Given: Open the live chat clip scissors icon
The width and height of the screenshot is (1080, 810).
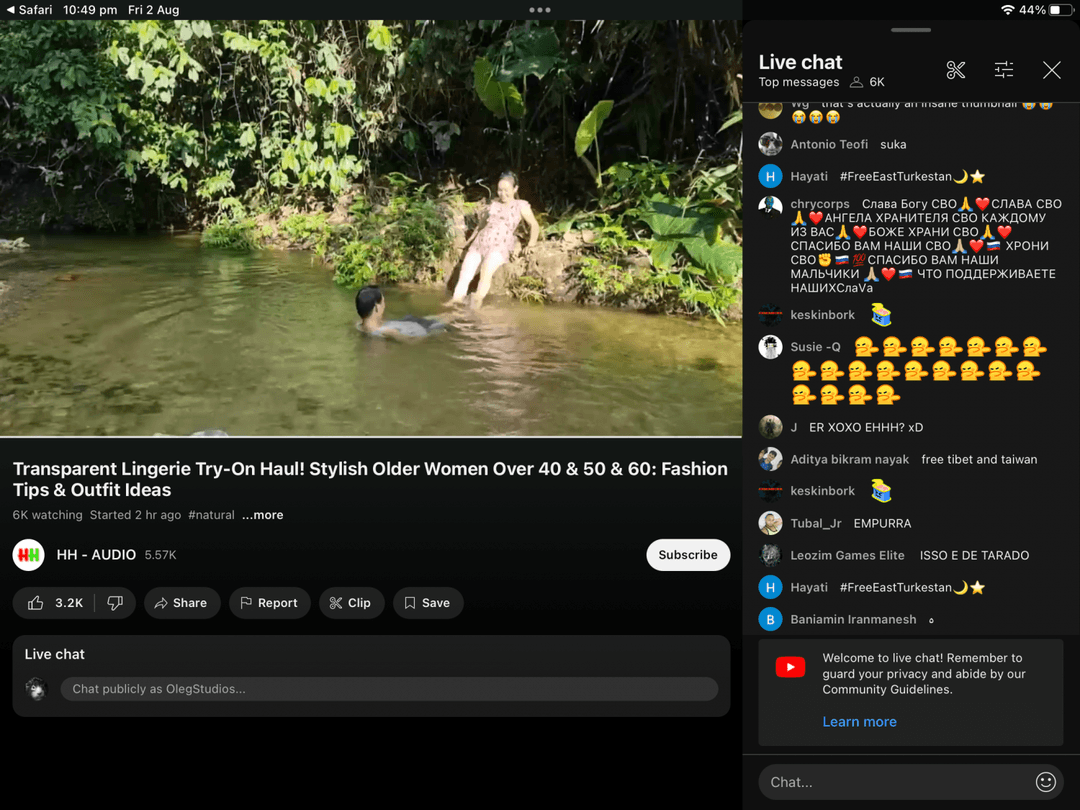Looking at the screenshot, I should click(x=955, y=70).
